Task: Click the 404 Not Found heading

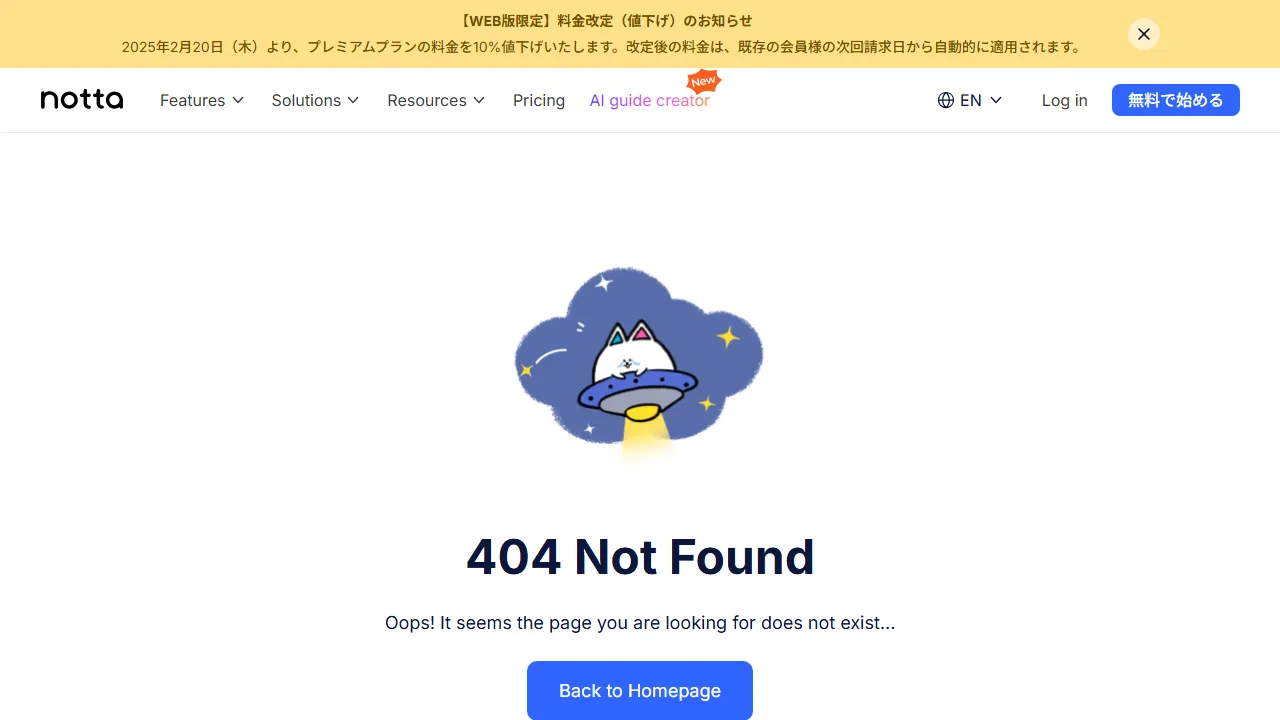Action: (x=640, y=557)
